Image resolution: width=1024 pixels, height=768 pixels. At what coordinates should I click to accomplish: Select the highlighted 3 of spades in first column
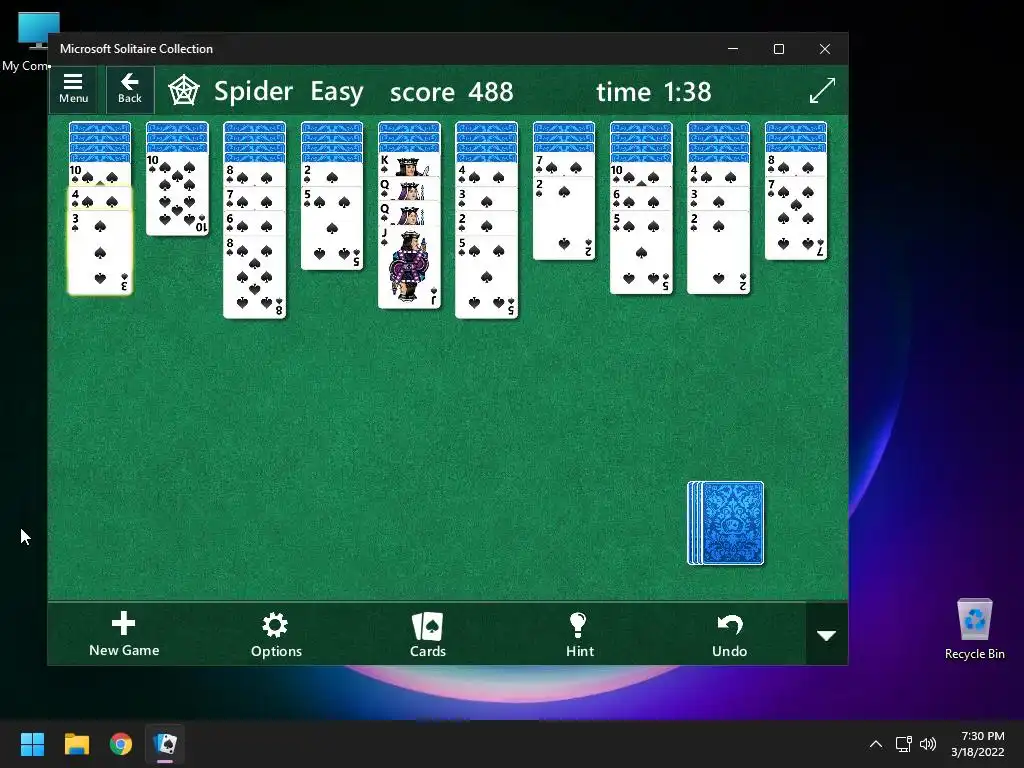100,252
